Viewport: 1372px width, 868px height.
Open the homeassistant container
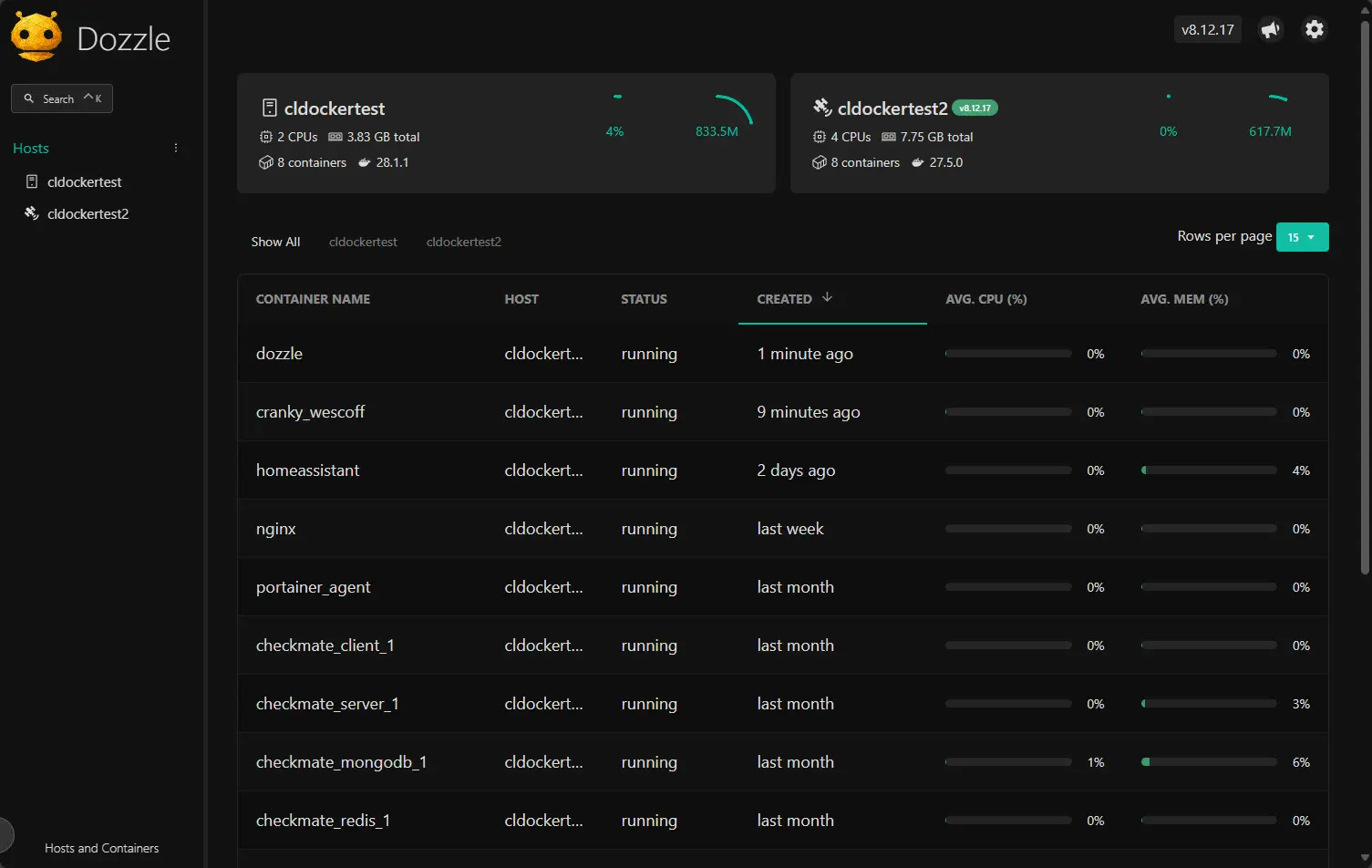(307, 470)
